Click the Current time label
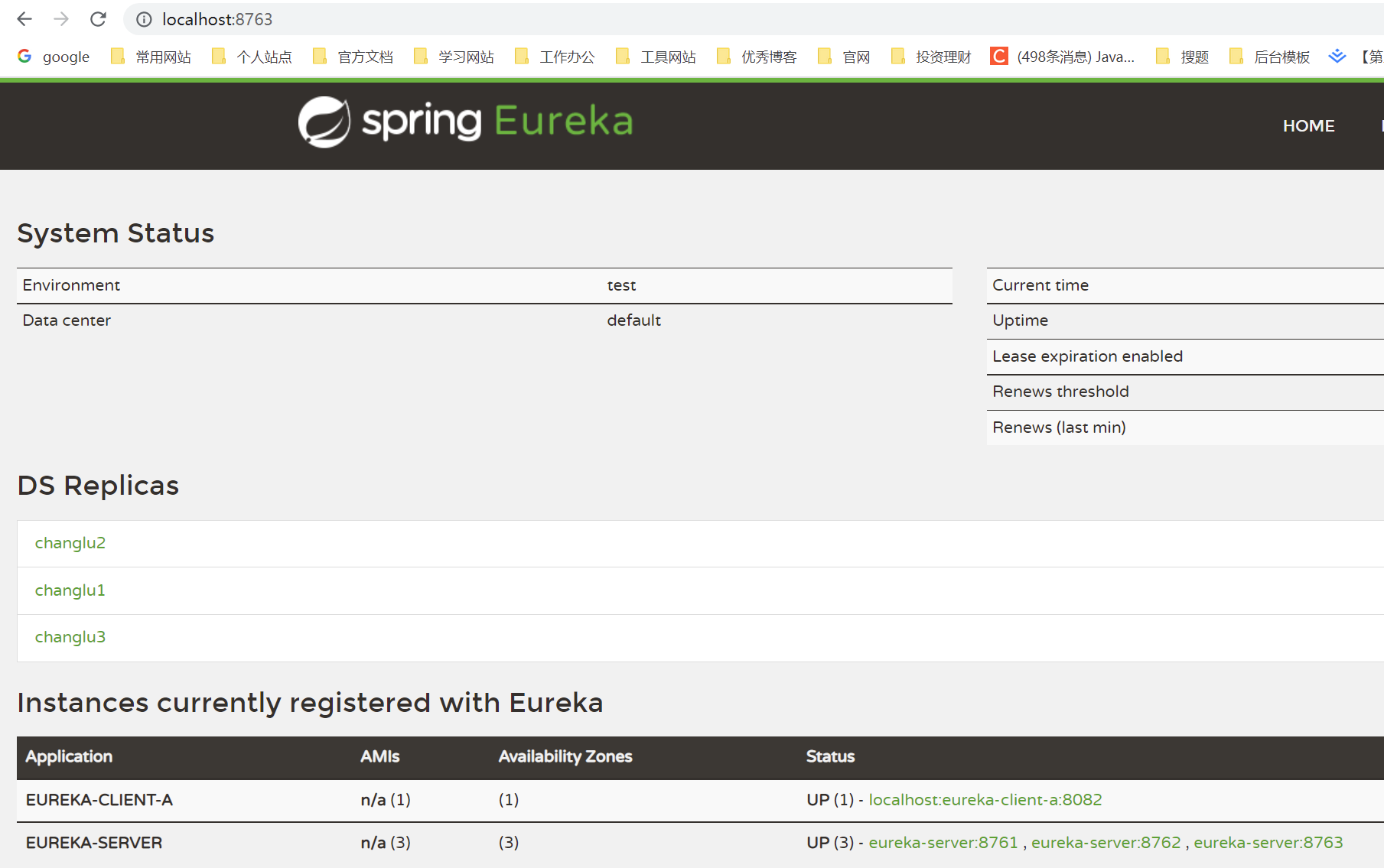Screen dimensions: 1384x868 click(x=1040, y=285)
